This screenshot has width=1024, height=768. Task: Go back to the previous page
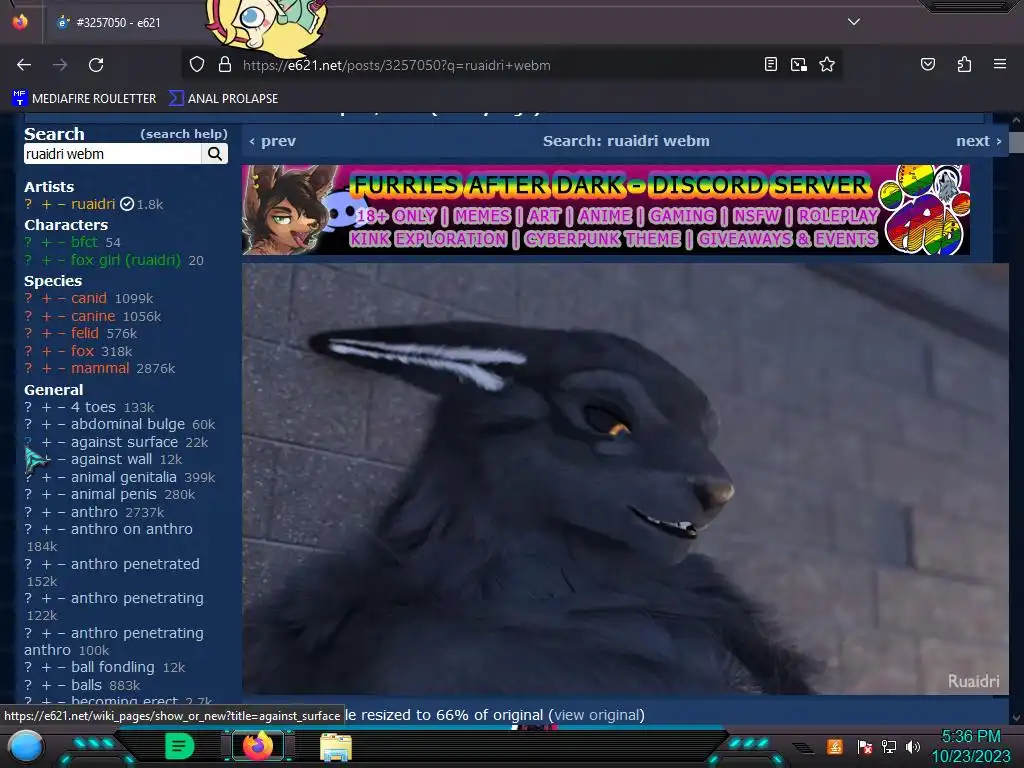[x=24, y=65]
